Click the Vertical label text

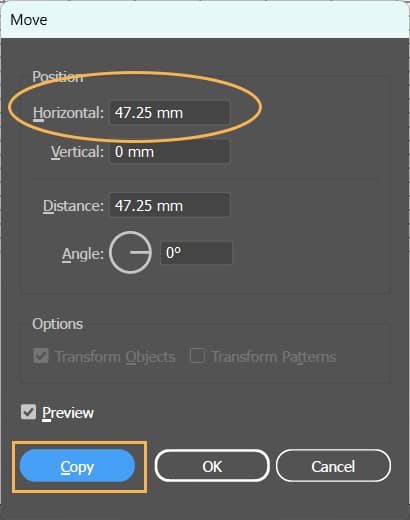[77, 152]
